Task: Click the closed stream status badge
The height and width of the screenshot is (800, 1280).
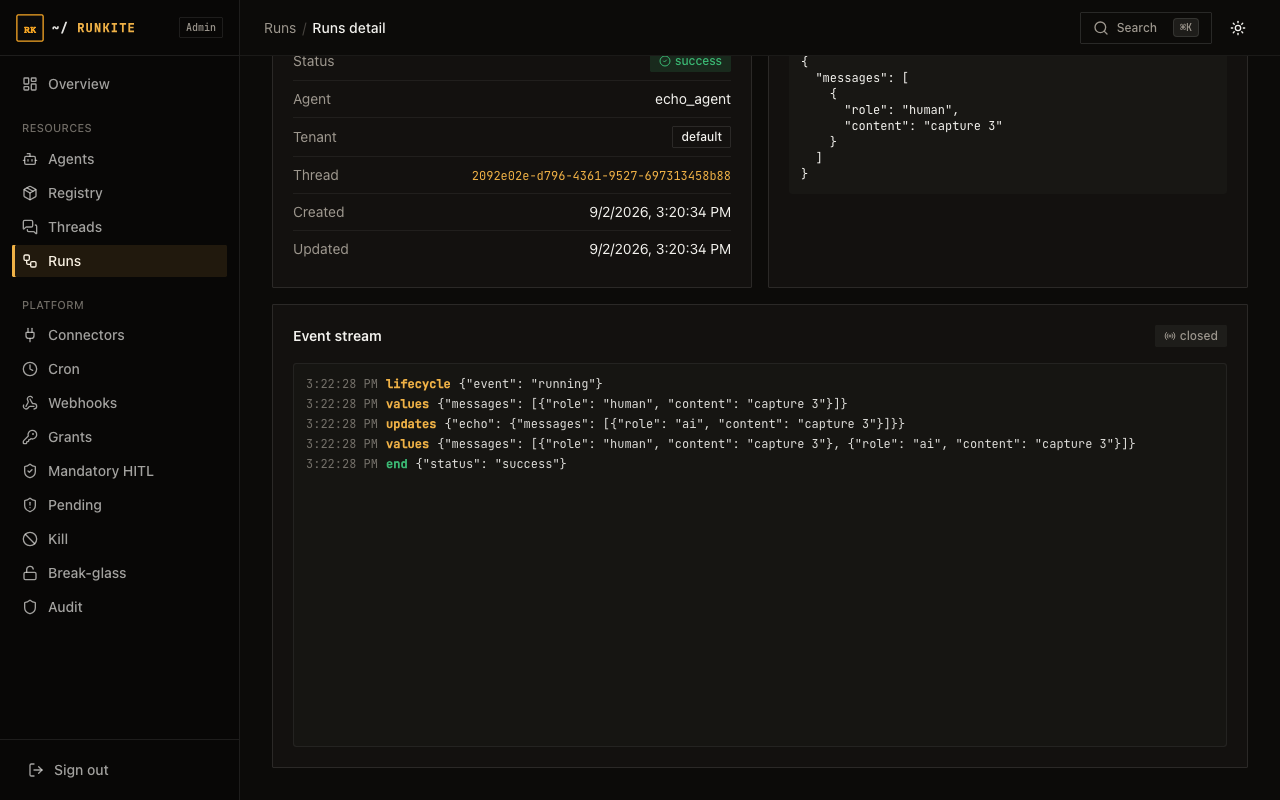Action: coord(1191,336)
